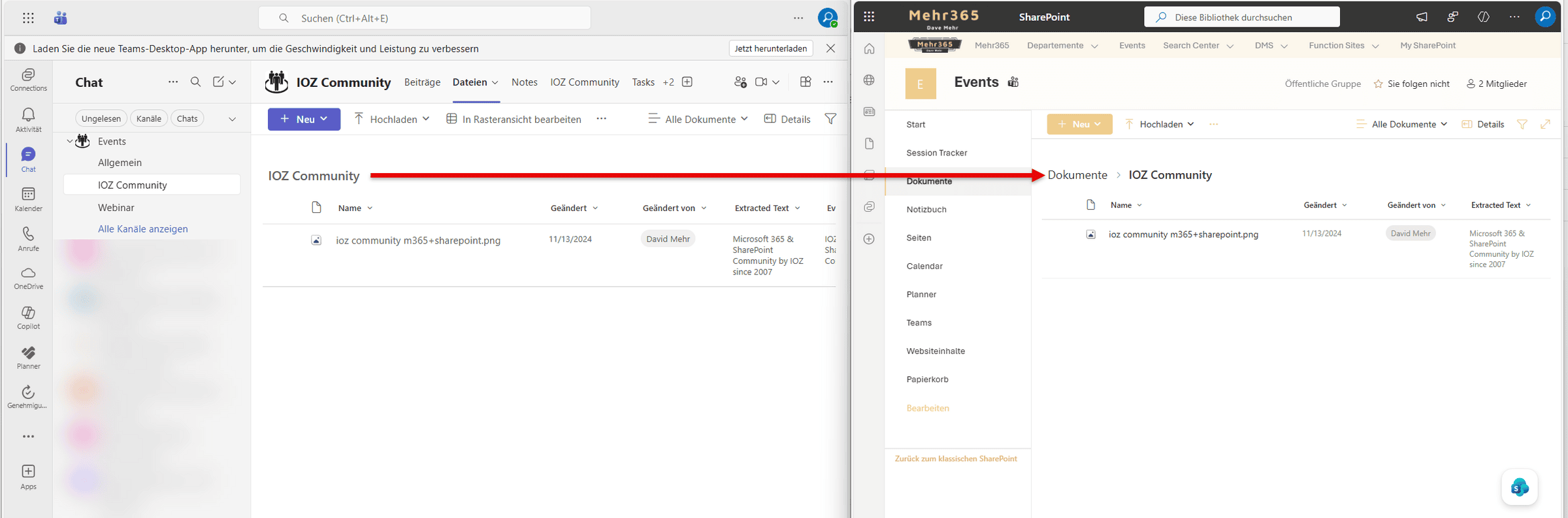The width and height of the screenshot is (1568, 518).
Task: Click the filter funnel icon in Teams files
Action: (x=830, y=119)
